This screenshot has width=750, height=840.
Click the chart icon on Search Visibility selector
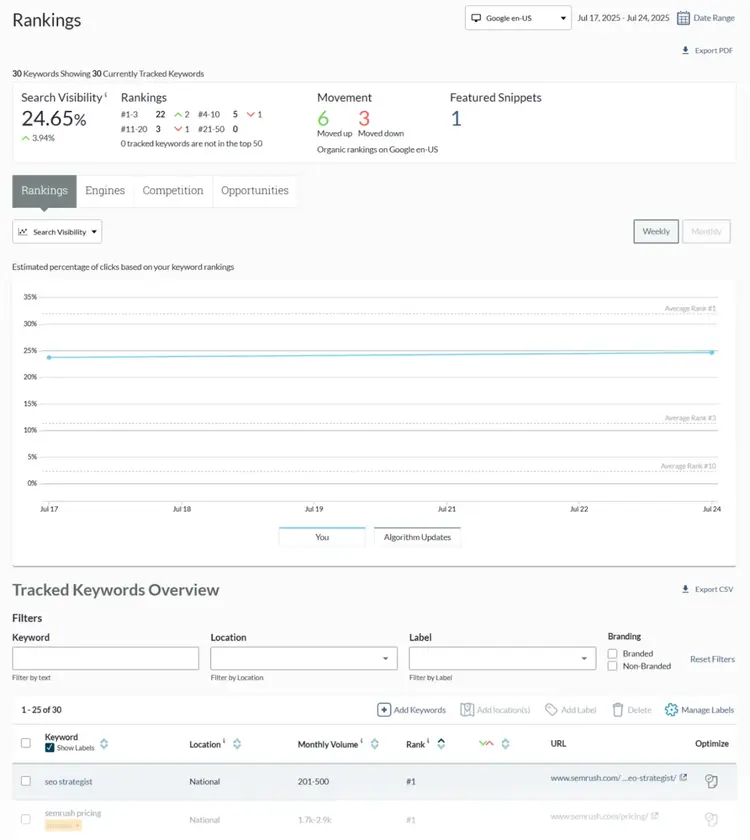pos(22,232)
